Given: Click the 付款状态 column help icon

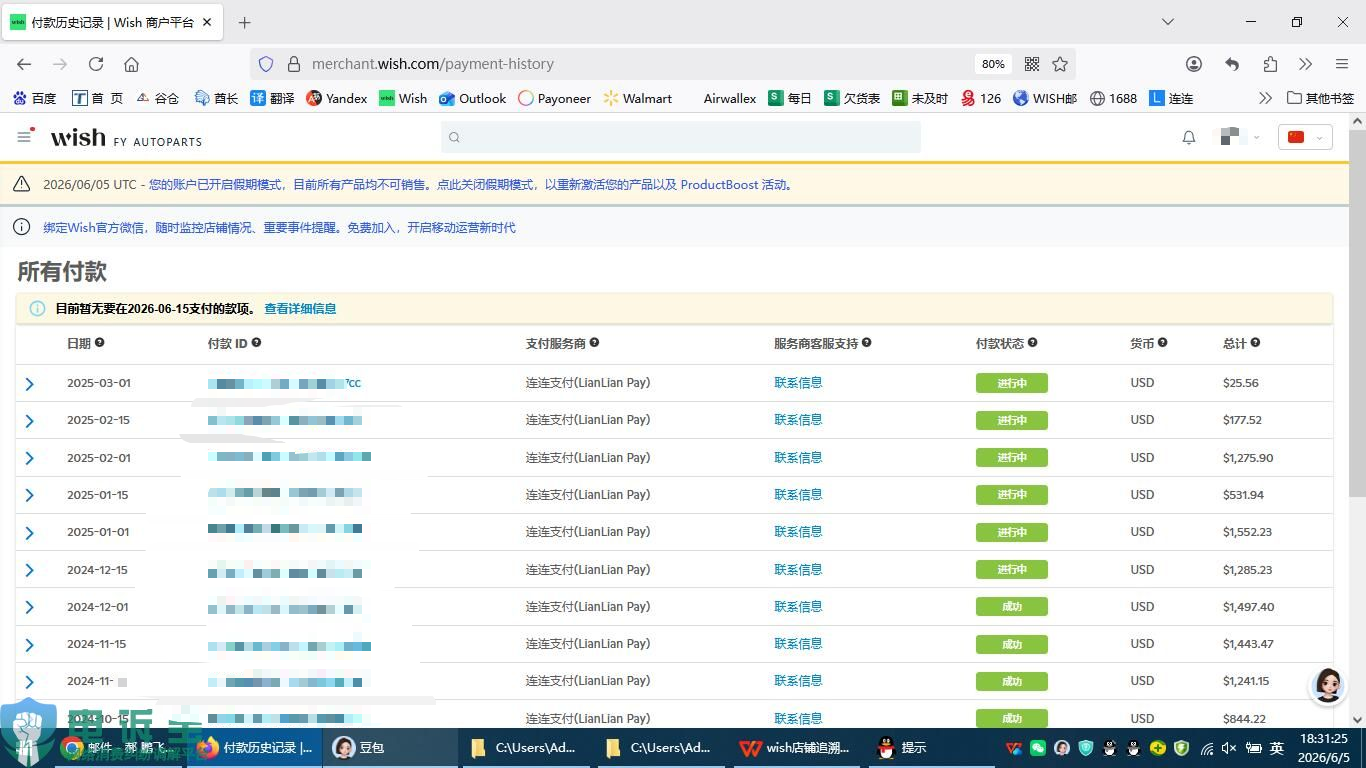Looking at the screenshot, I should (x=1032, y=342).
